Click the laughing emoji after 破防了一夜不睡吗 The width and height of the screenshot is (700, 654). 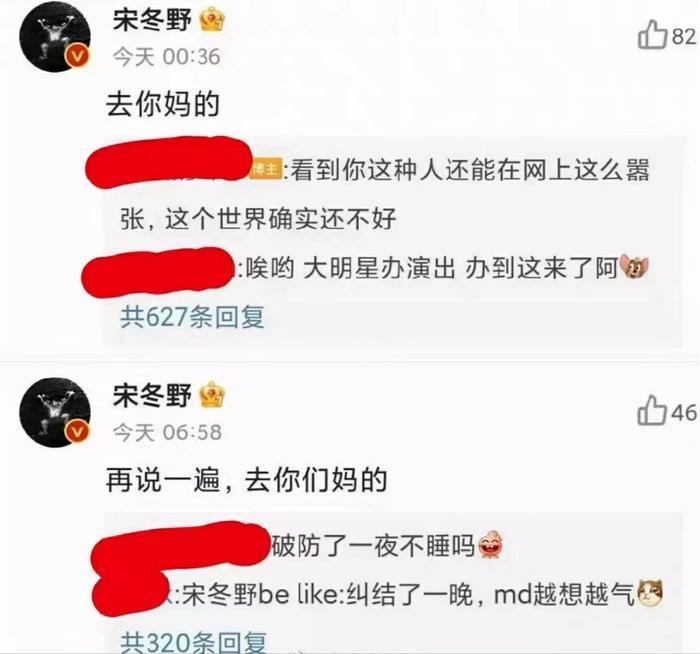(x=491, y=544)
